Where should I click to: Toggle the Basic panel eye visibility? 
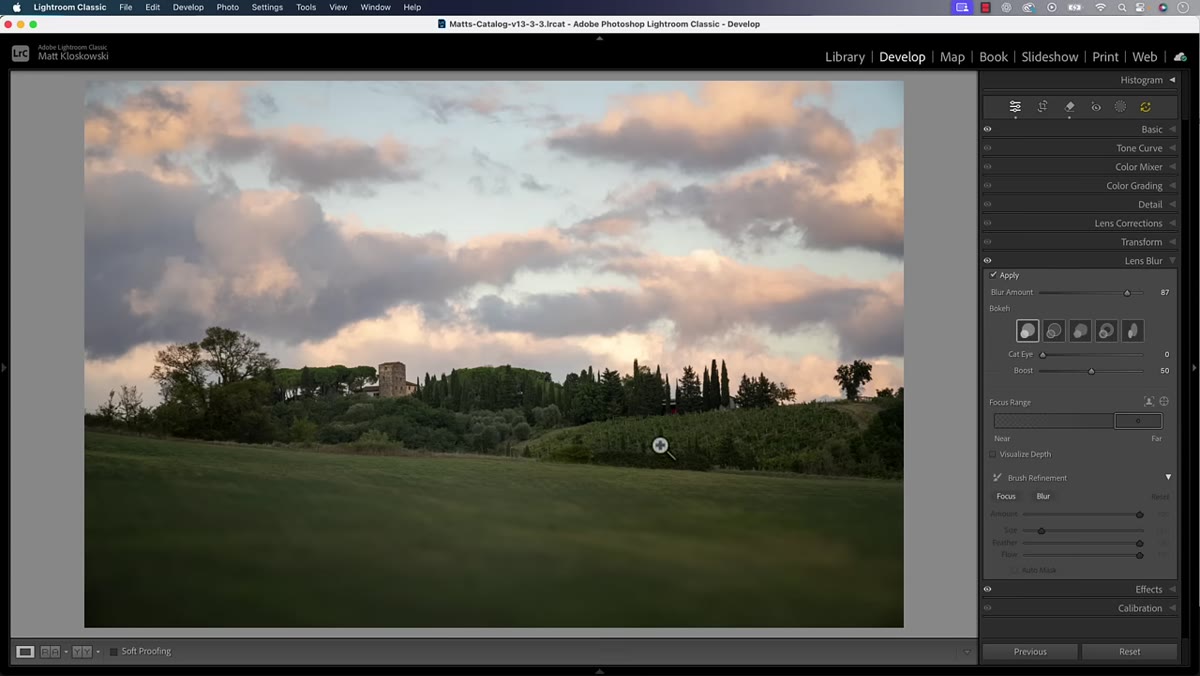(x=987, y=129)
